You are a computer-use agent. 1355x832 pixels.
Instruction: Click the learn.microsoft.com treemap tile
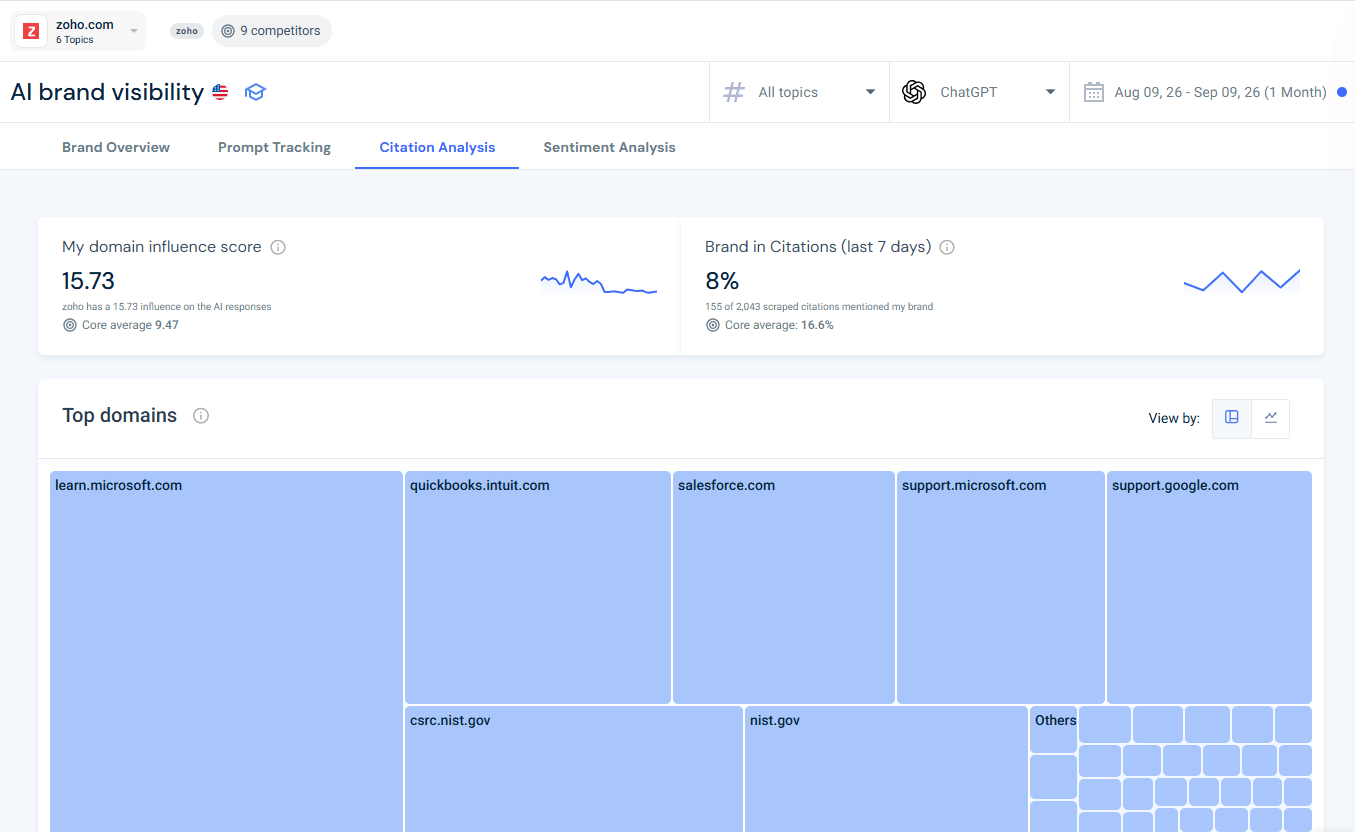(226, 651)
